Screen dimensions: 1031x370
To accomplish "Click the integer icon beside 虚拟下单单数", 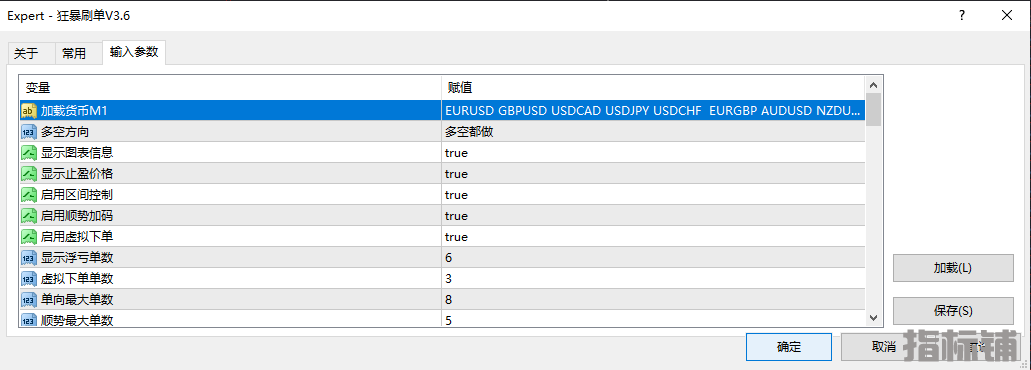I will 29,279.
